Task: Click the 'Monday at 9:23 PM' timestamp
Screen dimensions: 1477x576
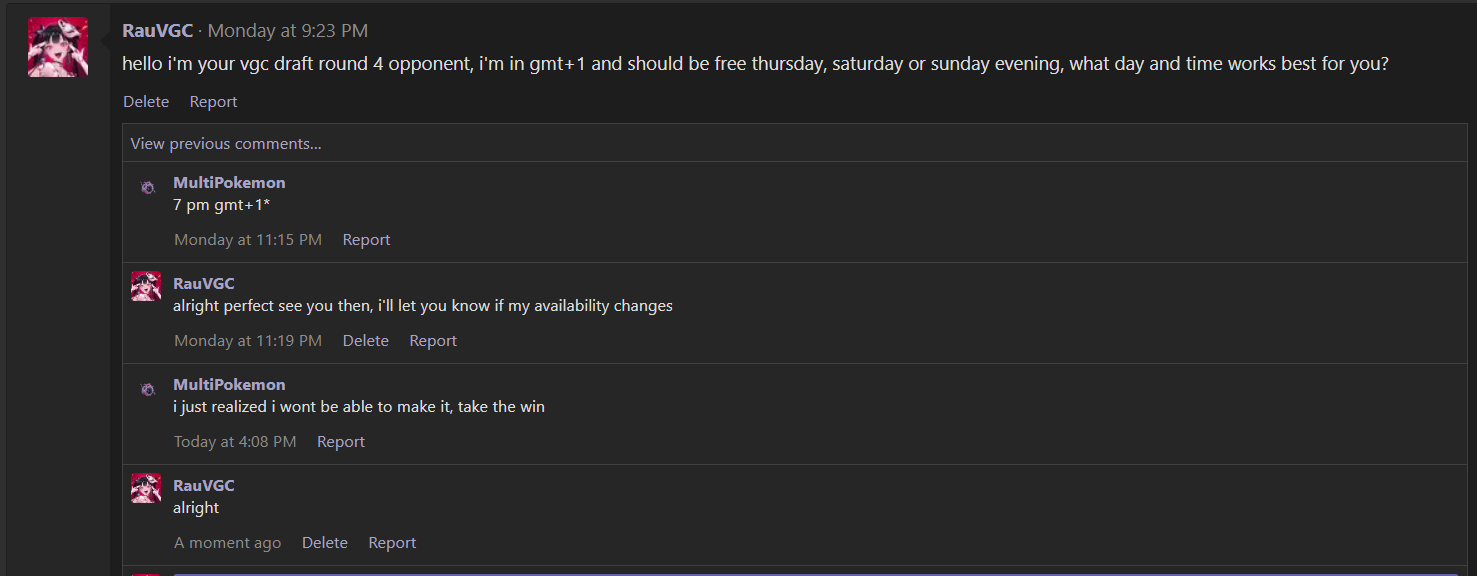Action: click(x=288, y=31)
